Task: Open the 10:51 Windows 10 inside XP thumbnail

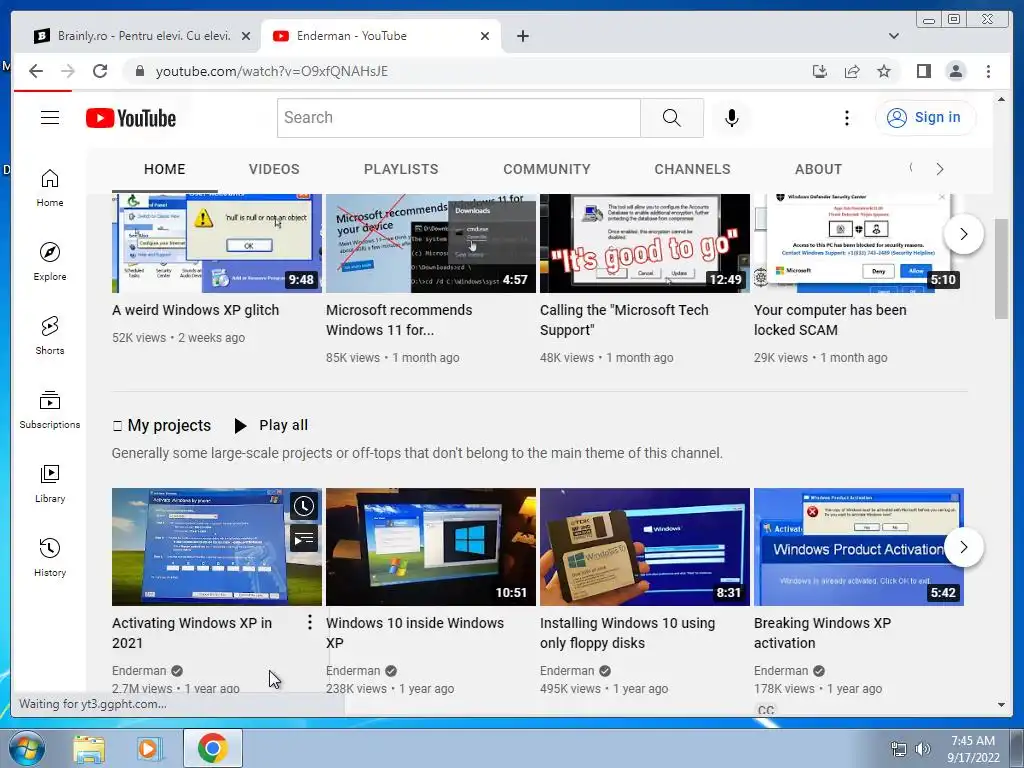Action: pos(430,547)
